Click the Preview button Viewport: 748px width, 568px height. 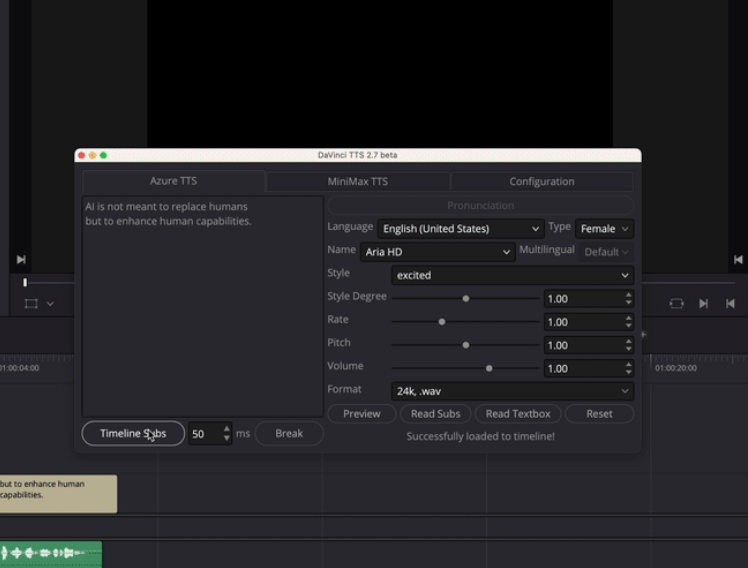click(362, 414)
